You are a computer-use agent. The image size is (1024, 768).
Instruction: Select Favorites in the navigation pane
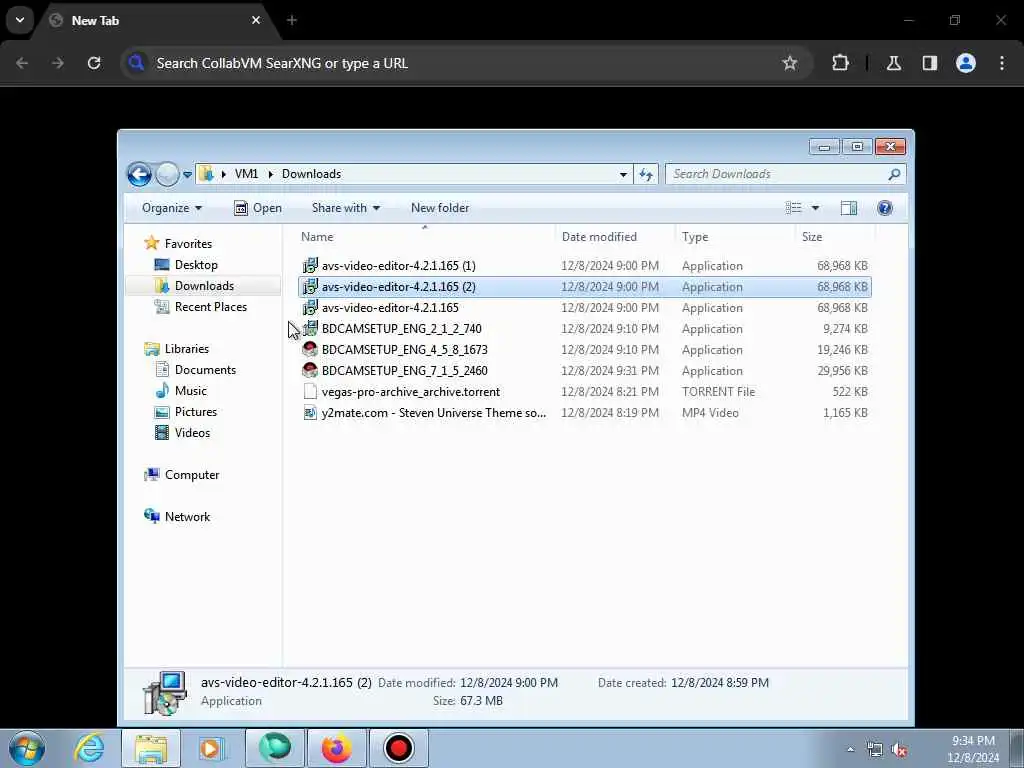pyautogui.click(x=178, y=243)
